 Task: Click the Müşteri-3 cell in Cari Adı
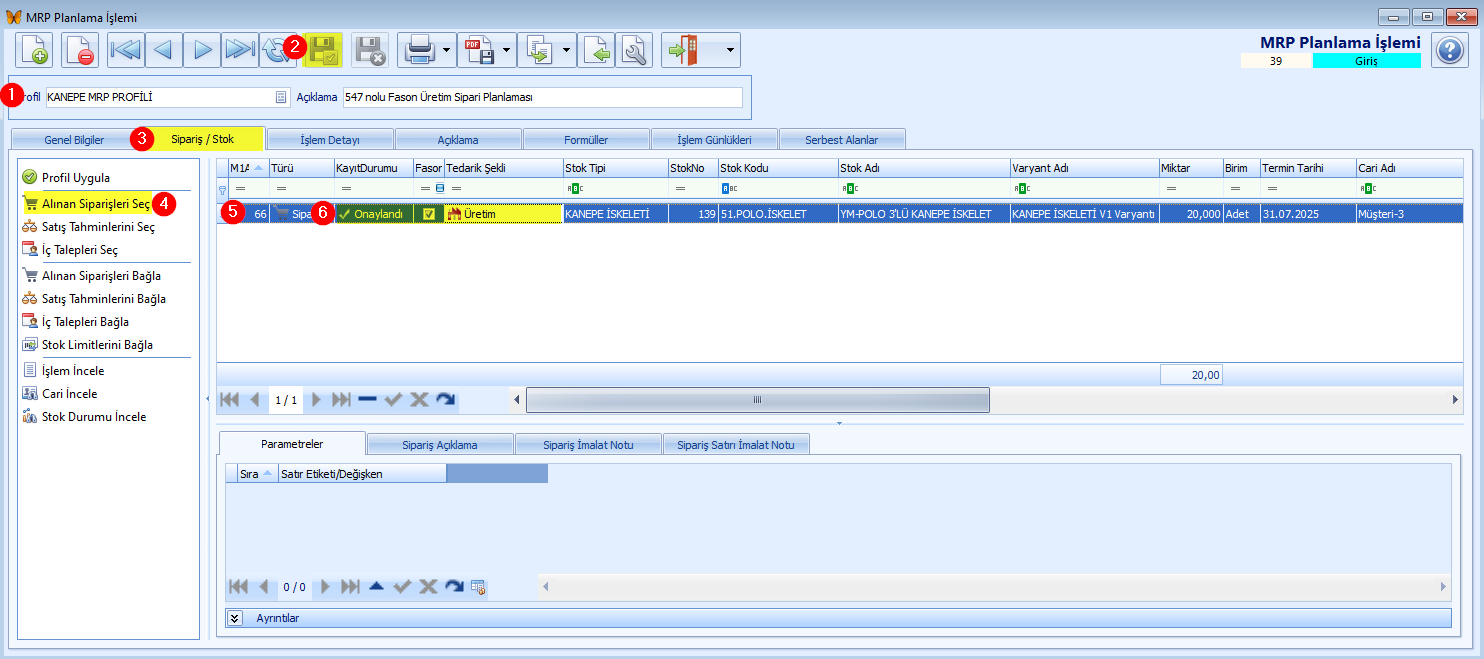(x=1409, y=213)
